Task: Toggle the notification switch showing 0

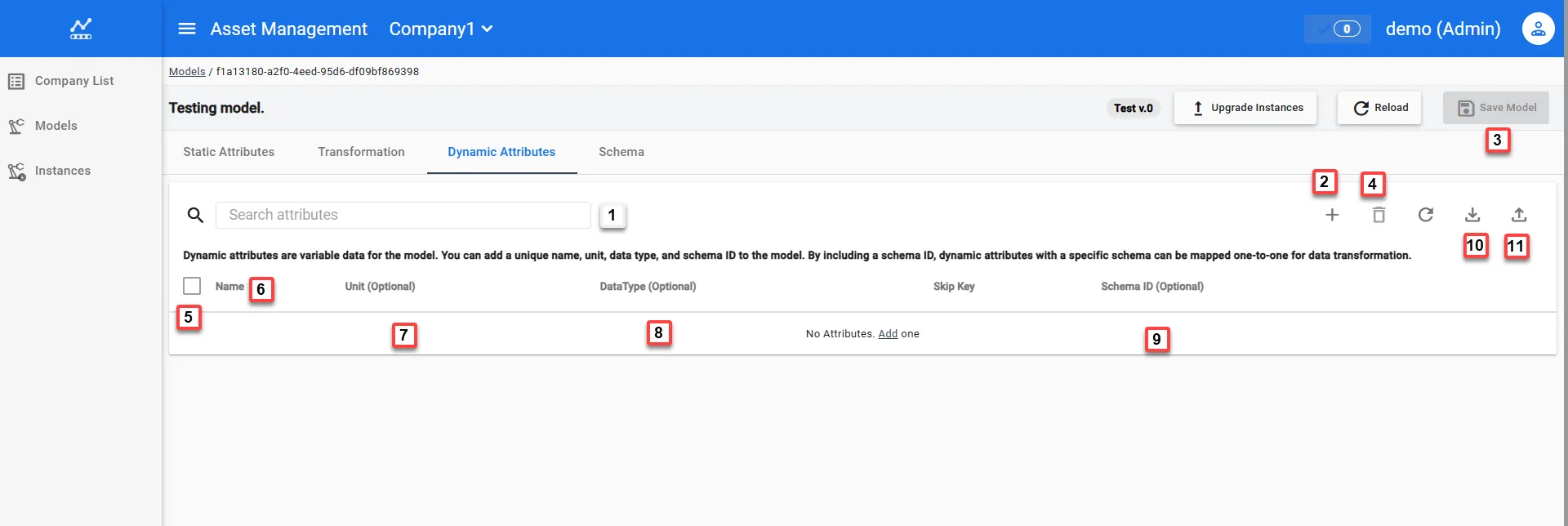Action: (1337, 29)
